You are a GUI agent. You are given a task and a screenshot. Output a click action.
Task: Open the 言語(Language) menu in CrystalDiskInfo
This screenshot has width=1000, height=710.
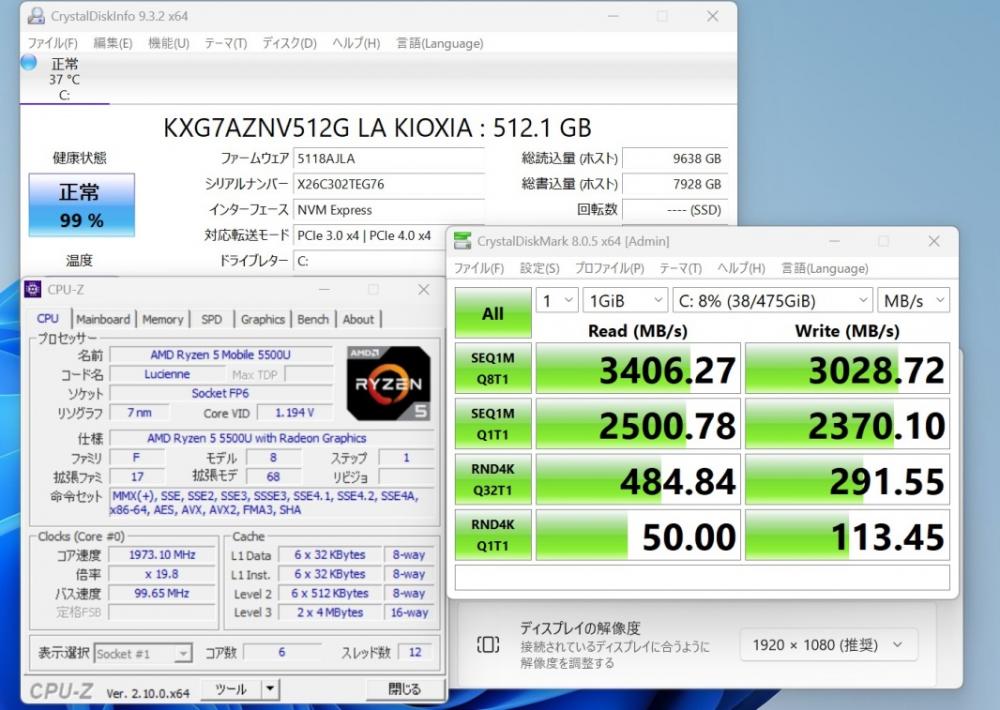click(x=439, y=43)
